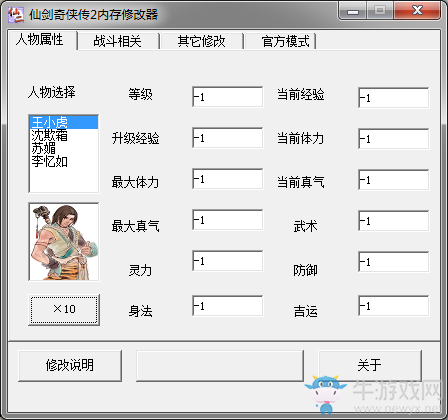Click the 武术 attribute input field
448x420 pixels.
pyautogui.click(x=393, y=221)
